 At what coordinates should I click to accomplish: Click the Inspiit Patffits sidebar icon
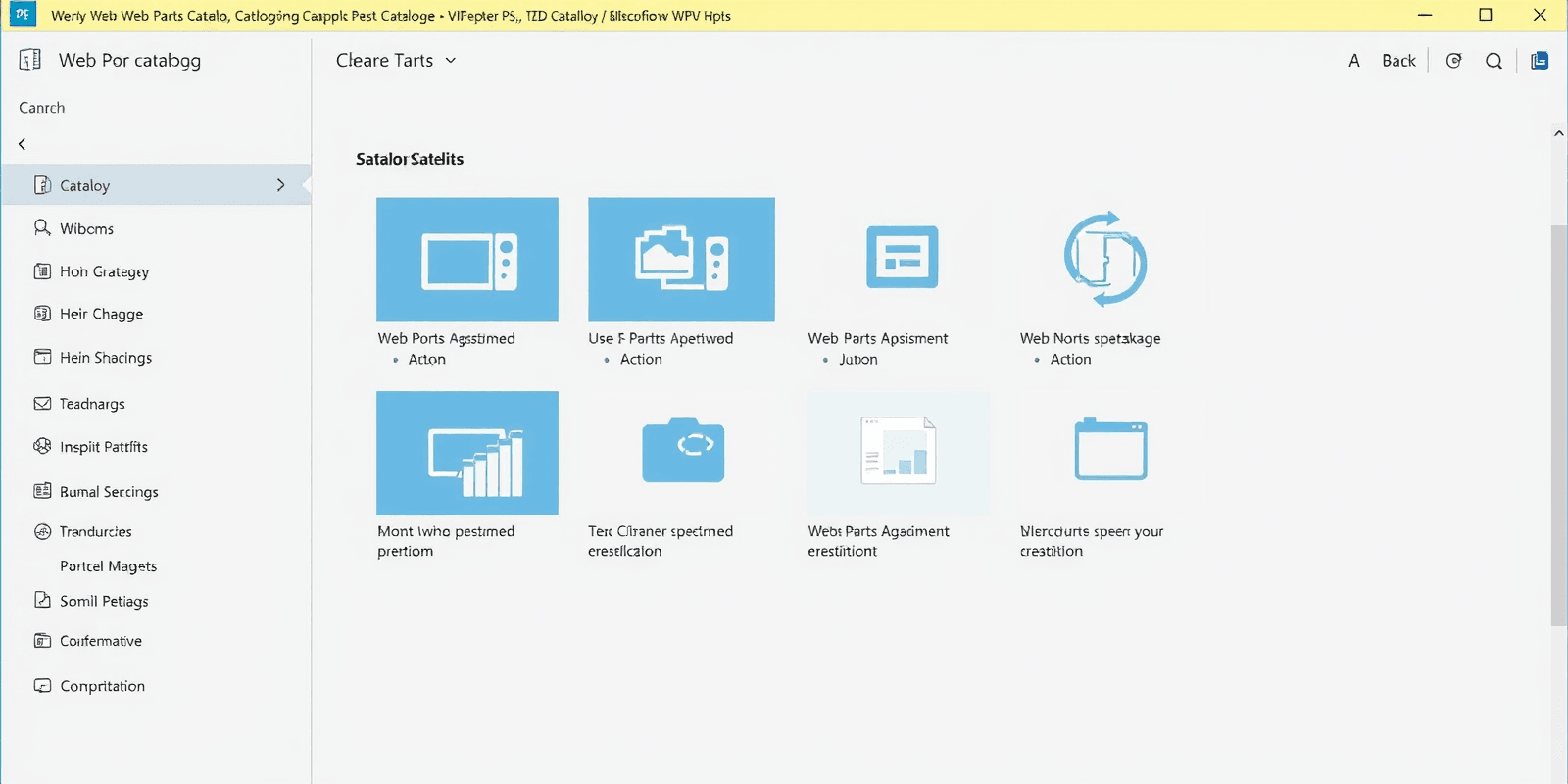(42, 446)
